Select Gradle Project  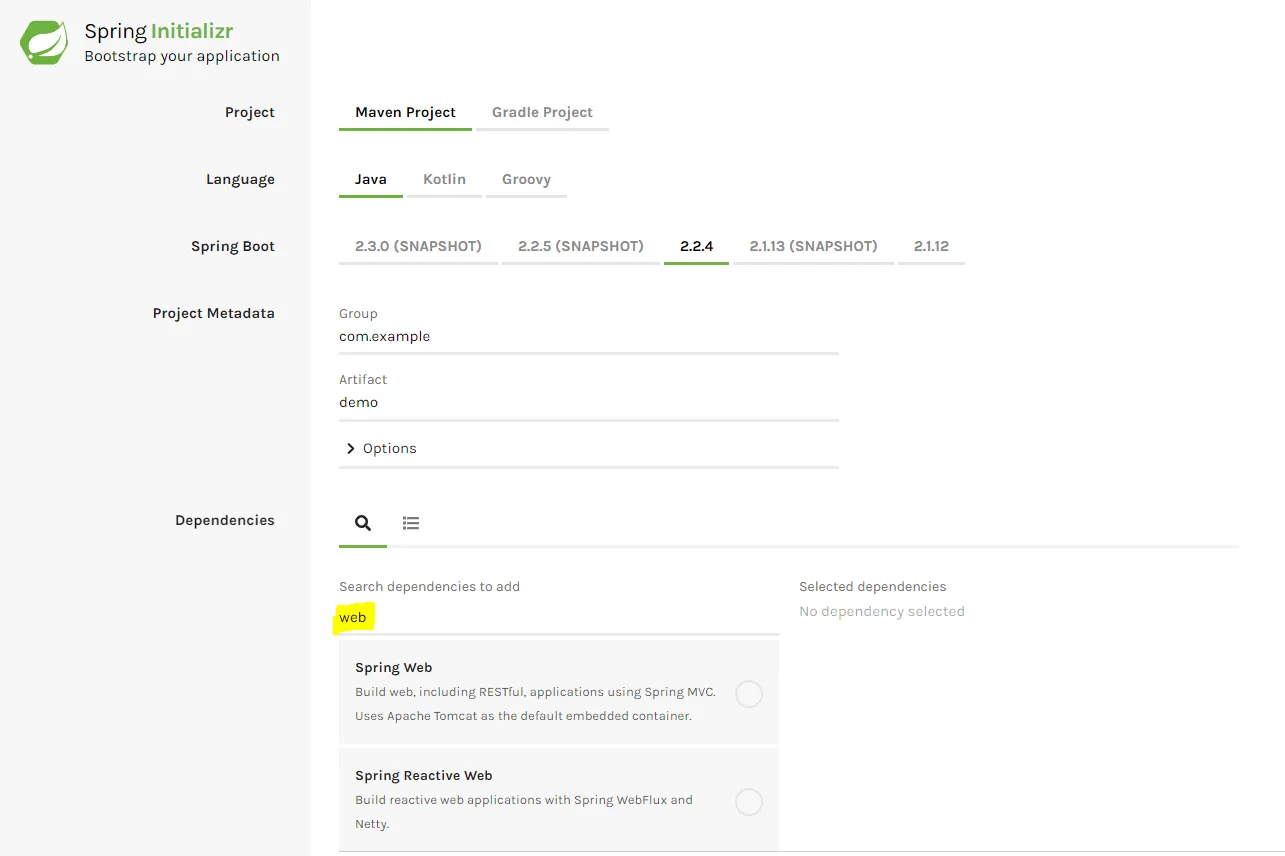point(542,112)
